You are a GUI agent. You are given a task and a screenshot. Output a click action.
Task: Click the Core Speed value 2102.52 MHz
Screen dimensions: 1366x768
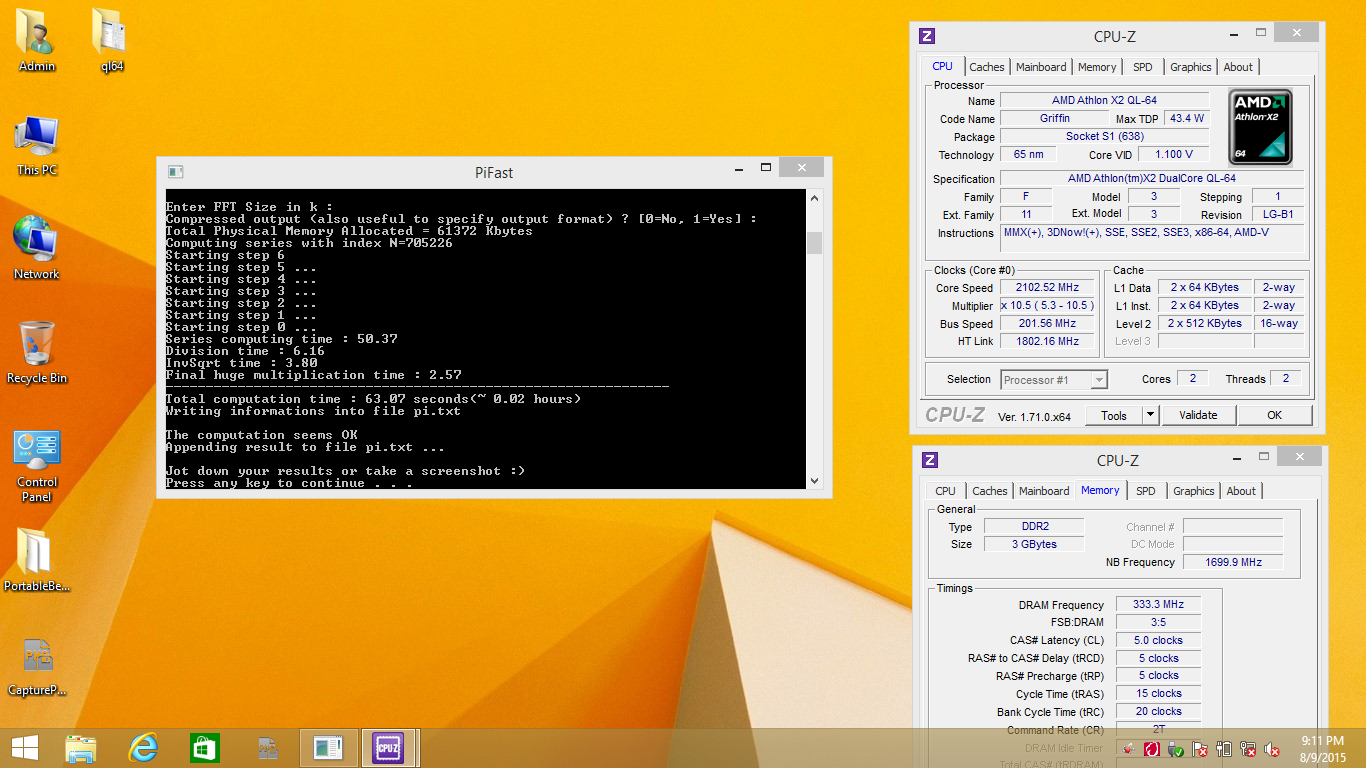point(1046,288)
